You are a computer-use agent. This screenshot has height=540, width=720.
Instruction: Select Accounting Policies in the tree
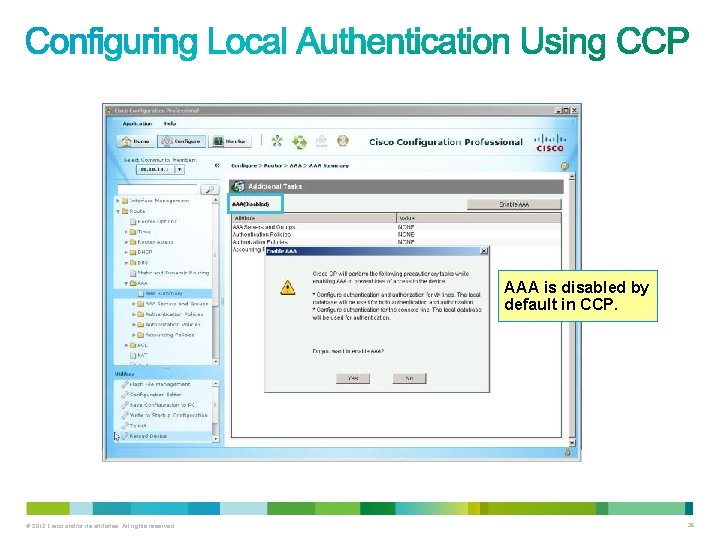tap(169, 335)
